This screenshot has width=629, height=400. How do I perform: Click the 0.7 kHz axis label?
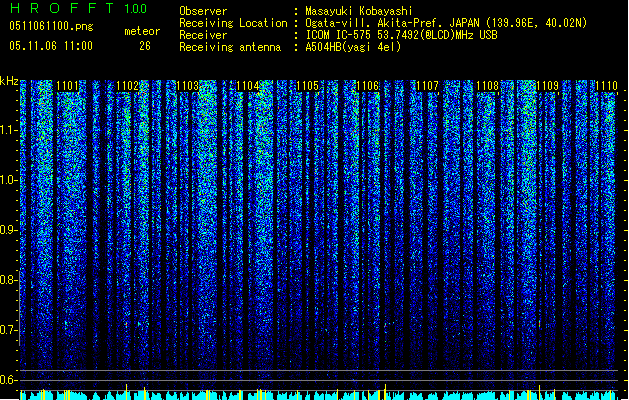click(x=8, y=330)
